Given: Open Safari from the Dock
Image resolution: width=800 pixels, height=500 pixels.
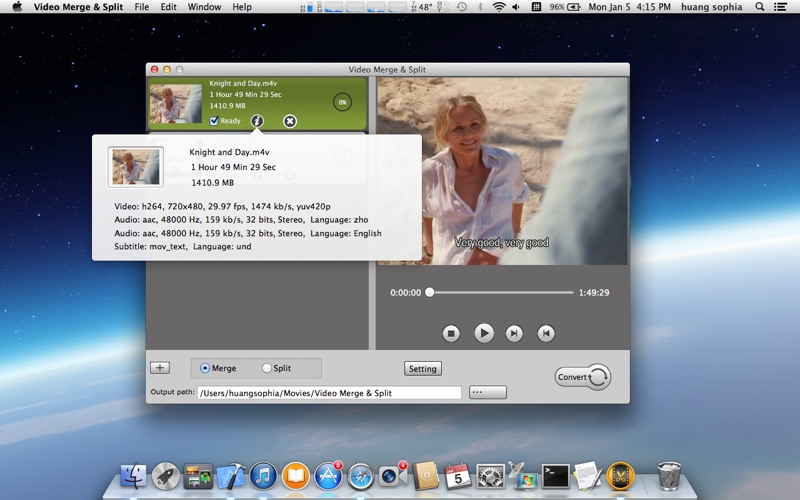Looking at the screenshot, I should click(x=361, y=476).
